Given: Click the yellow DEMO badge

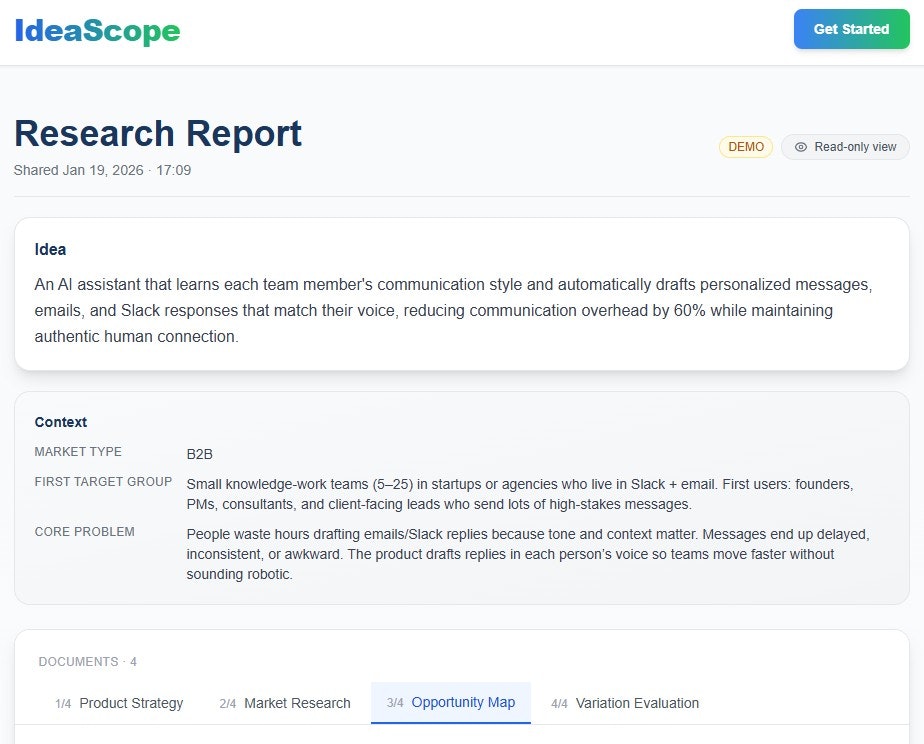Looking at the screenshot, I should pyautogui.click(x=745, y=147).
